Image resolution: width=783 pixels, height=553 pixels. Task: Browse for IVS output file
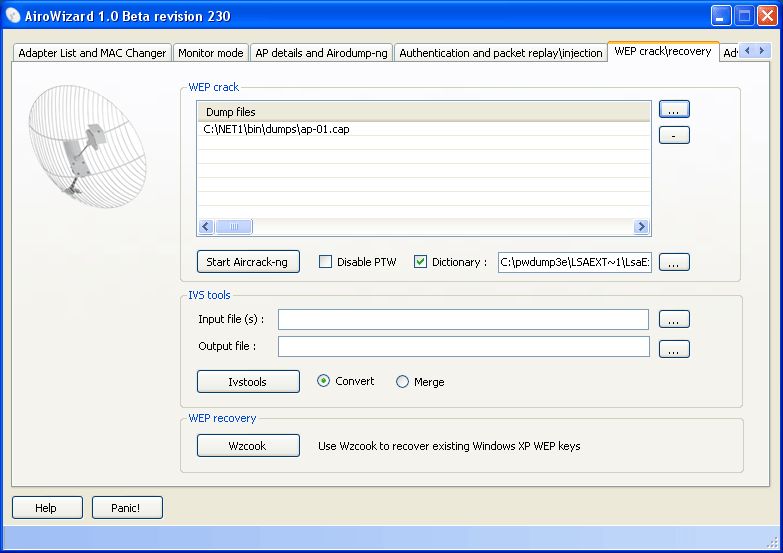pos(674,349)
